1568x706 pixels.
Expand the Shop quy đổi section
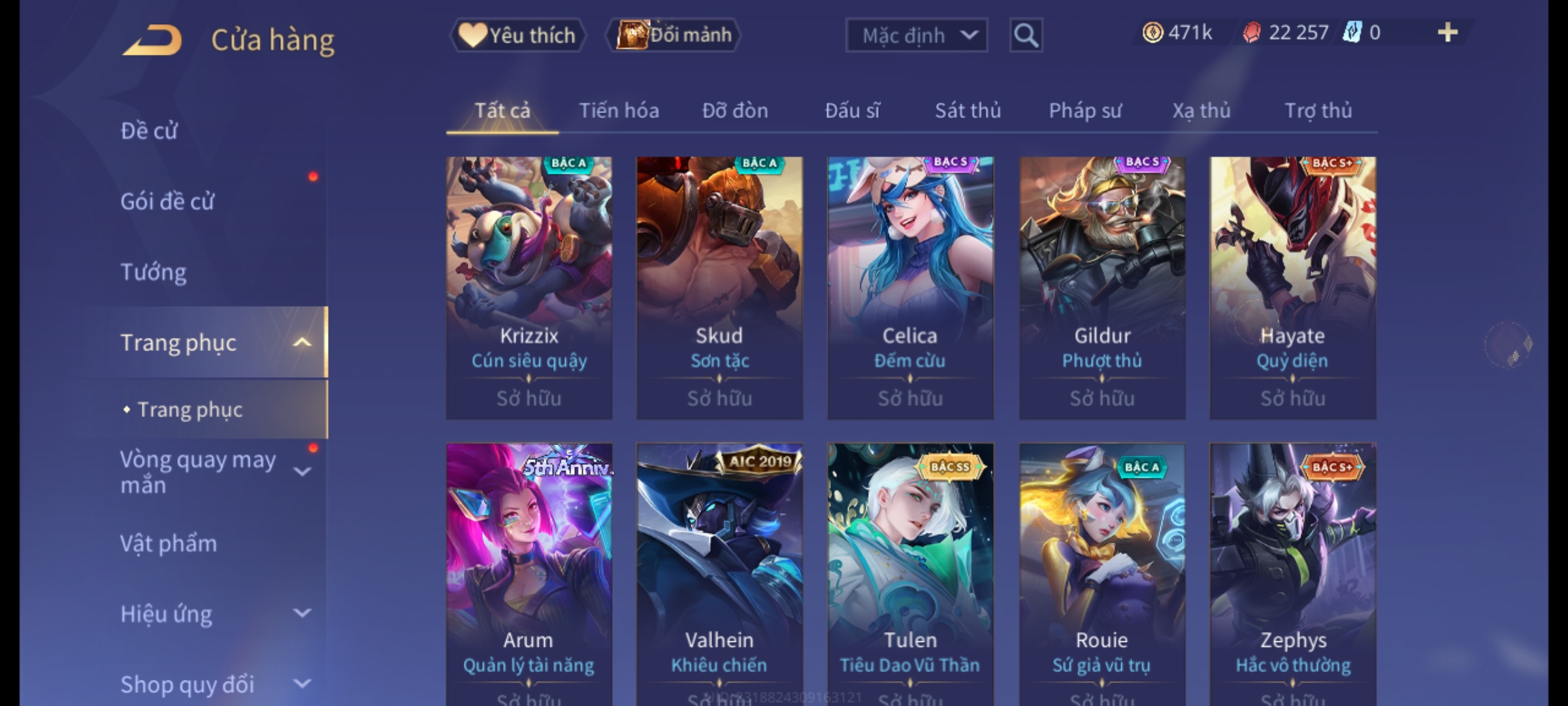click(302, 684)
